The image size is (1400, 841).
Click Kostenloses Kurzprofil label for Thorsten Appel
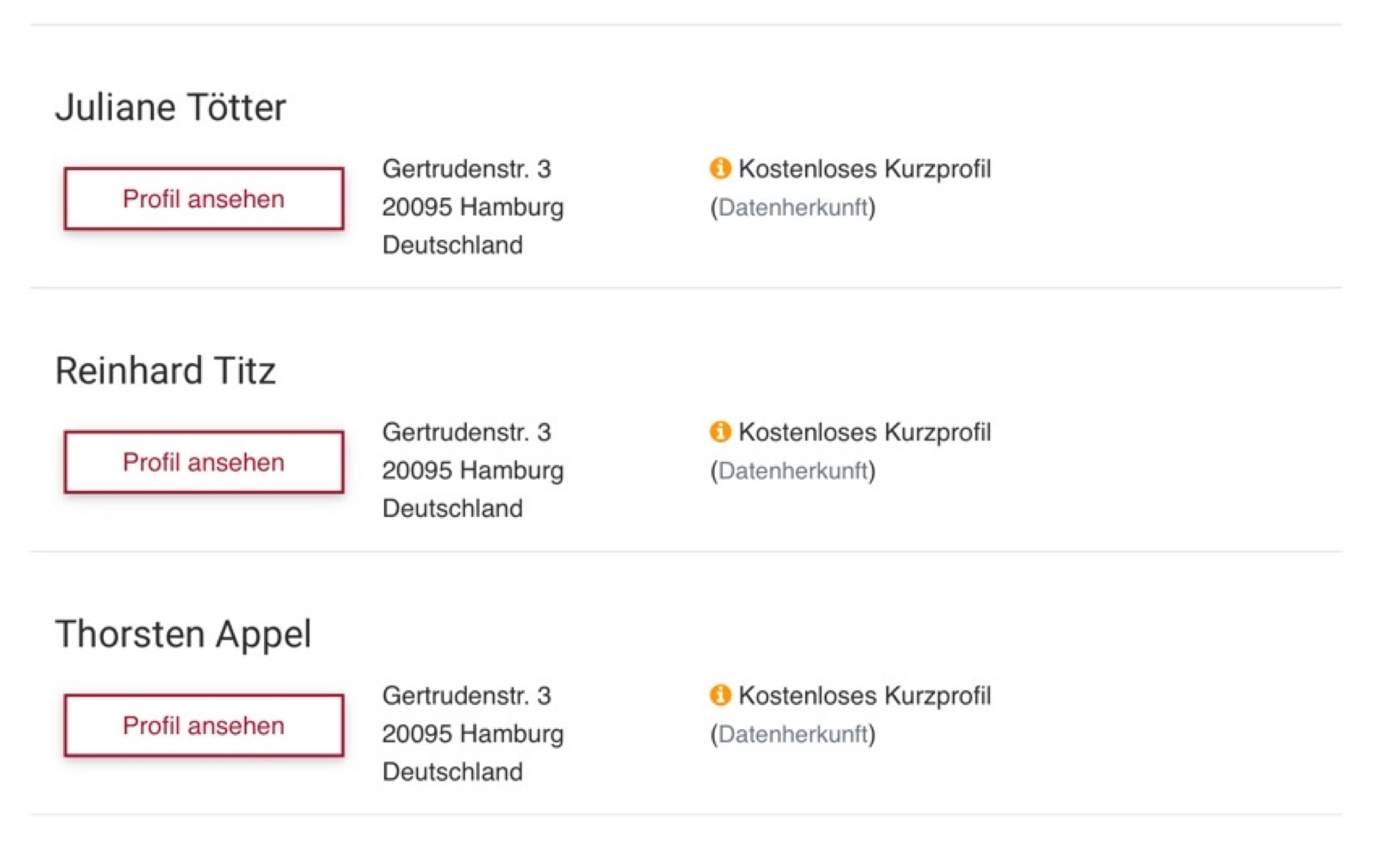[864, 696]
